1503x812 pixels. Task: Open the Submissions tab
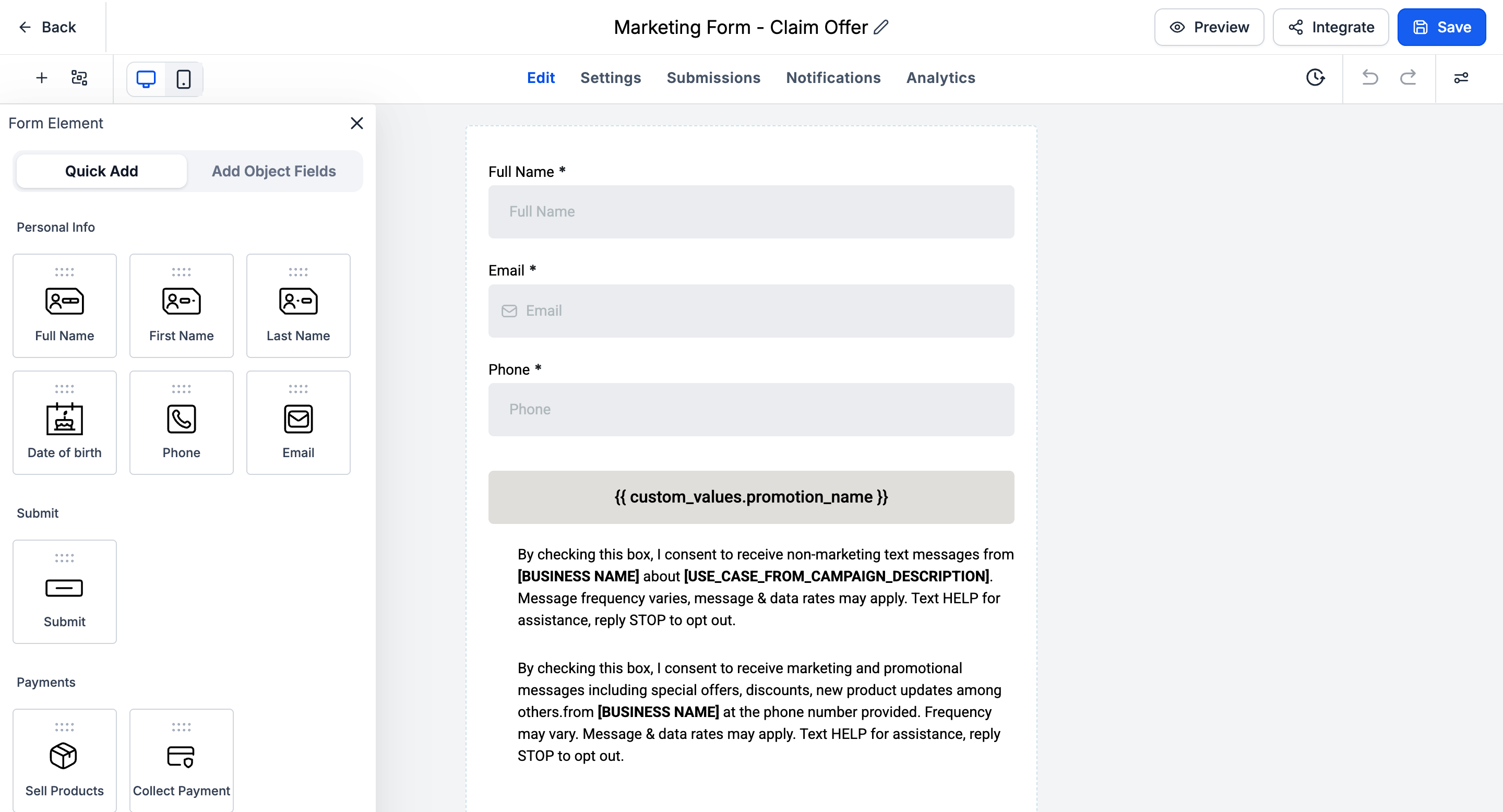713,78
